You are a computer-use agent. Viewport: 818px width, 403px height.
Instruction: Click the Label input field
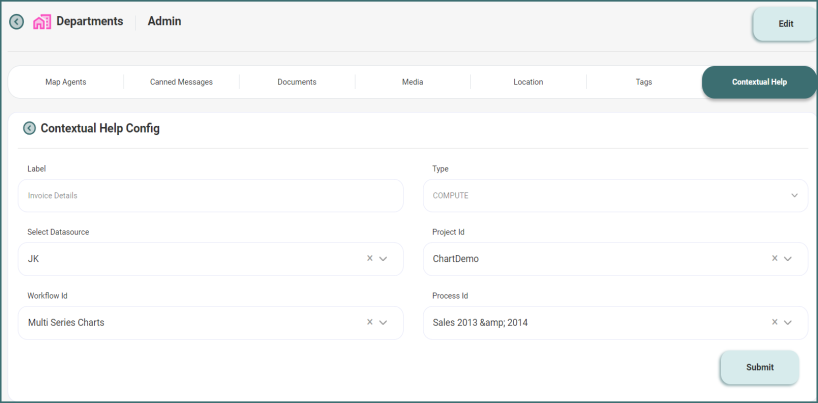210,196
